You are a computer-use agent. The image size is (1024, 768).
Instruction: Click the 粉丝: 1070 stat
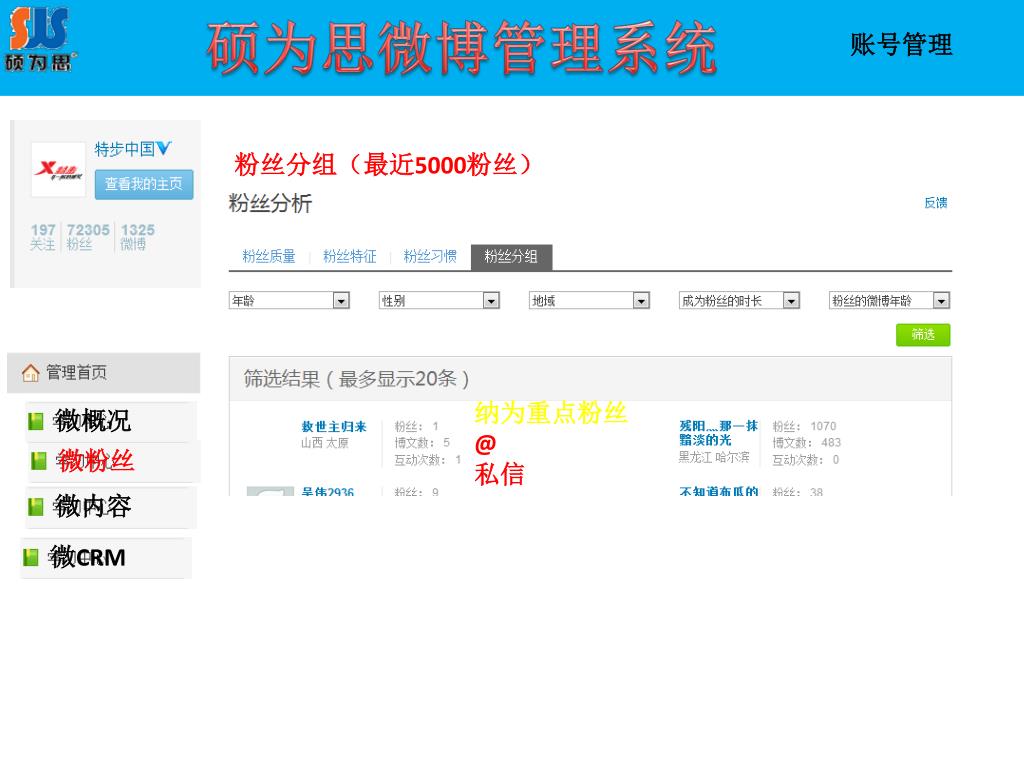pos(805,426)
